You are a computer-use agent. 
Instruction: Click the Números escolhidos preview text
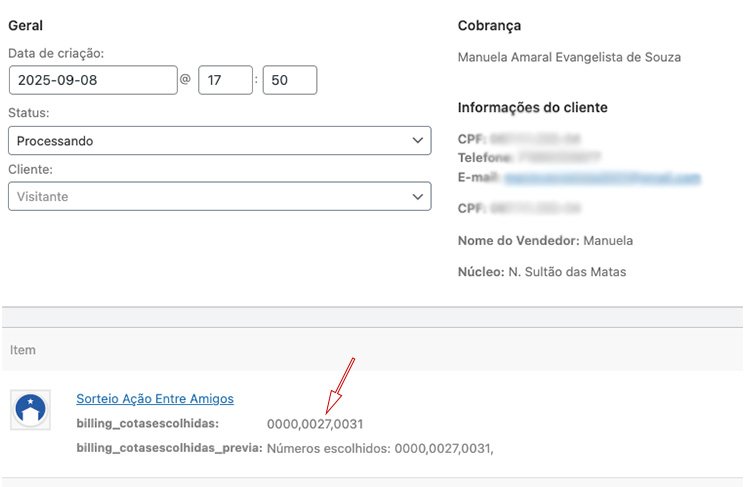[380, 448]
